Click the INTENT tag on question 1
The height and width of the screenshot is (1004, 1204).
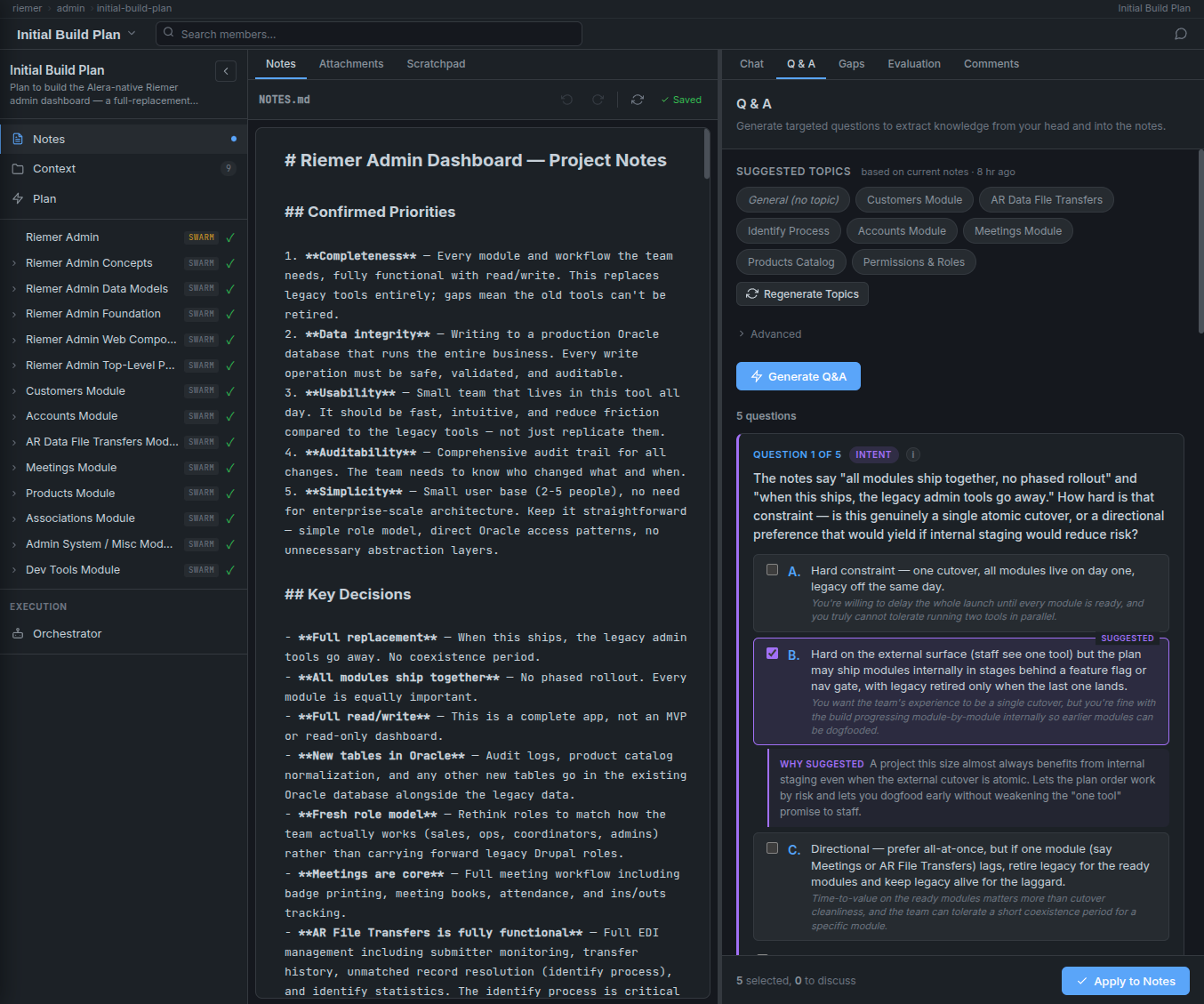tap(873, 454)
